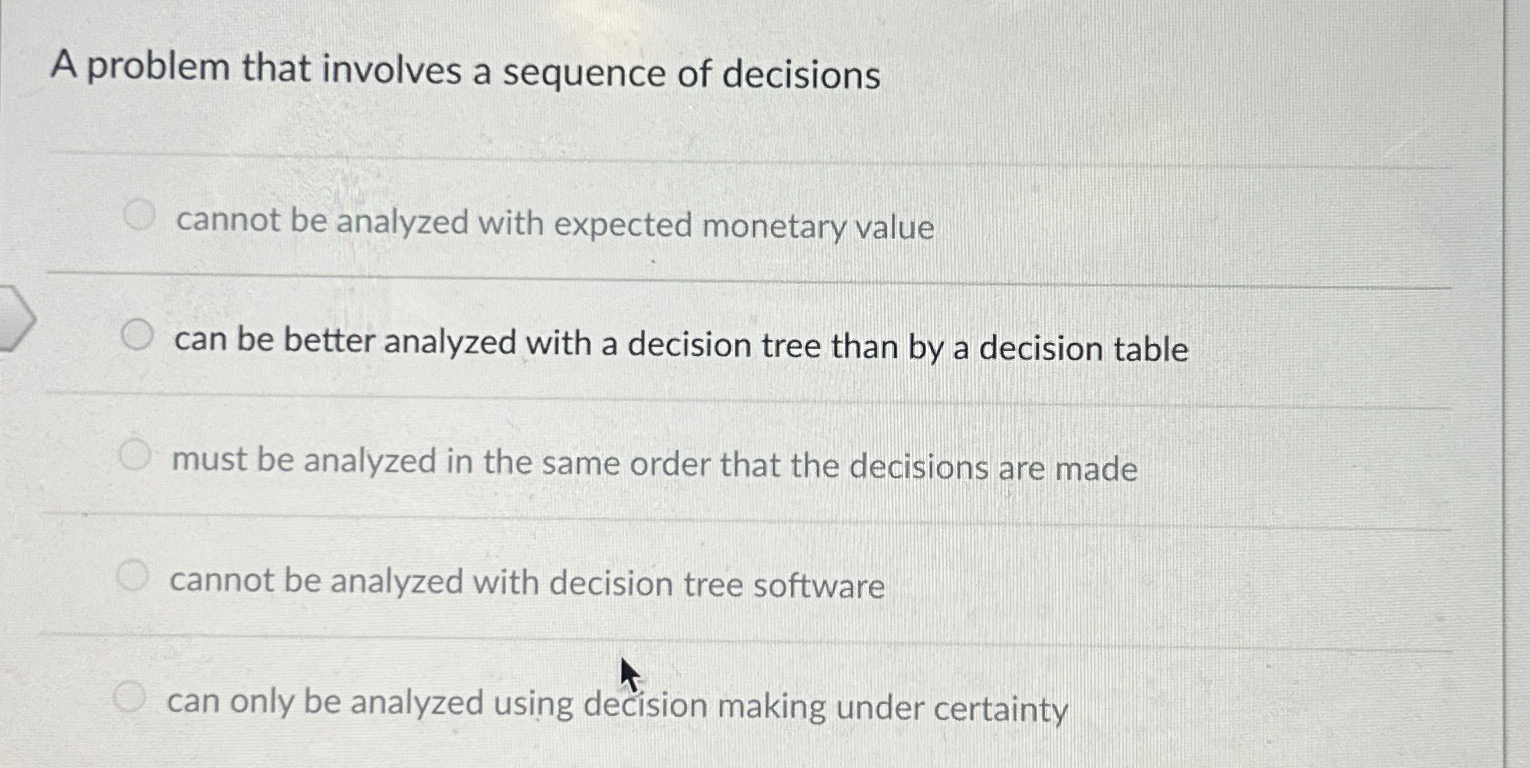1530x768 pixels.
Task: Click answer 'must be analyzed in the same order'
Action: click(x=655, y=465)
